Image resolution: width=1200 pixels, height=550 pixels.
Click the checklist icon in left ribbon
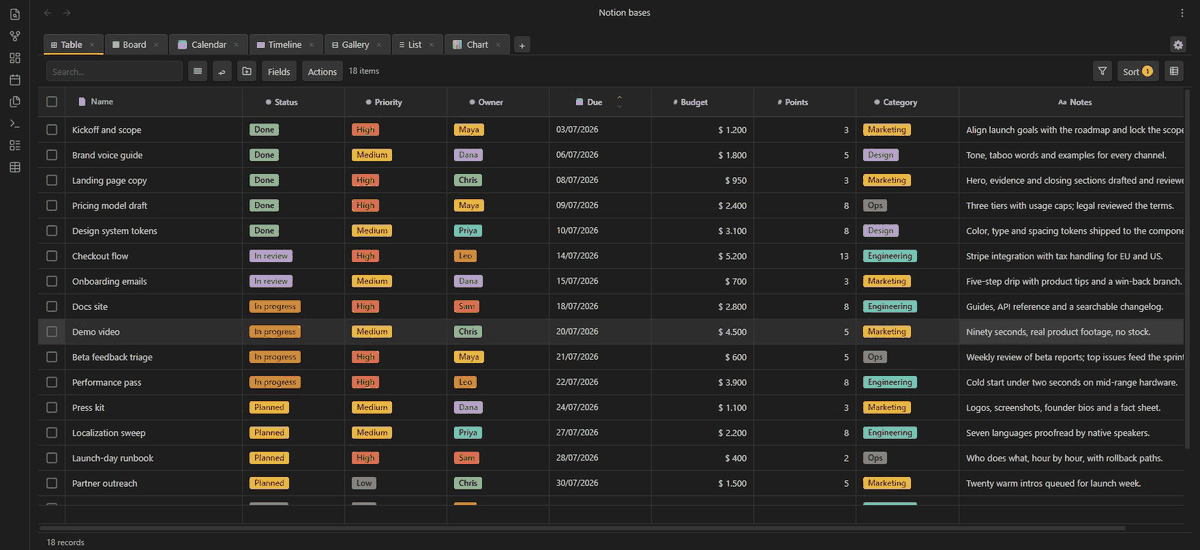click(x=14, y=146)
